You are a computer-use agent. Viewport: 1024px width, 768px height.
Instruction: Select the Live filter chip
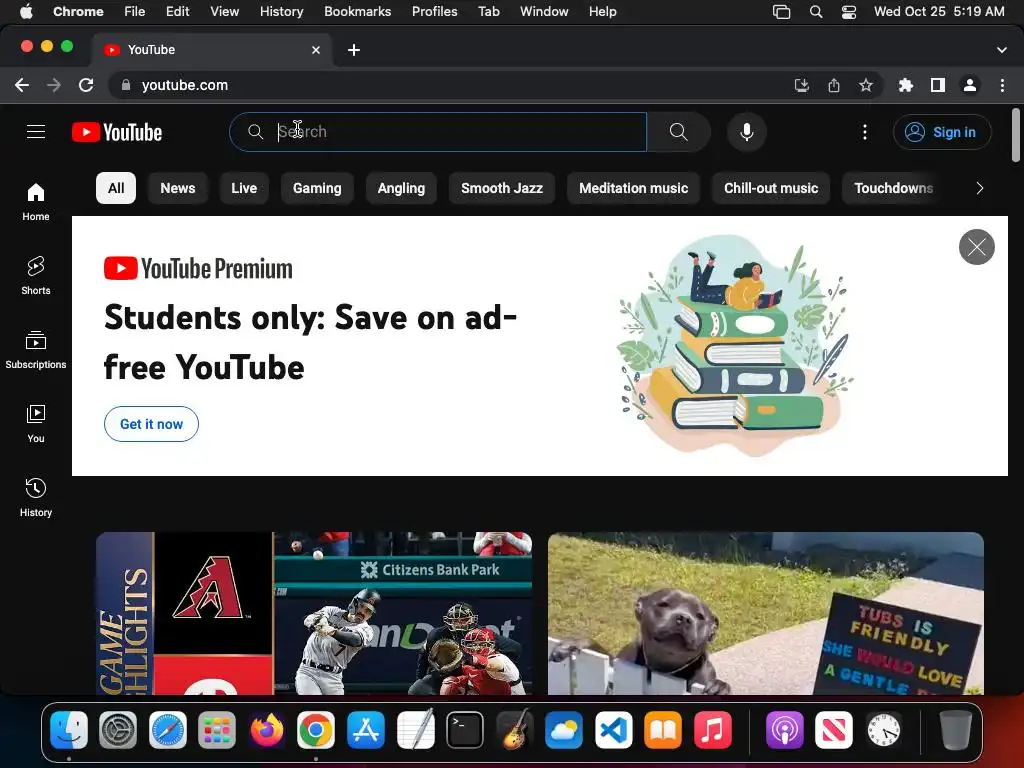click(x=244, y=188)
